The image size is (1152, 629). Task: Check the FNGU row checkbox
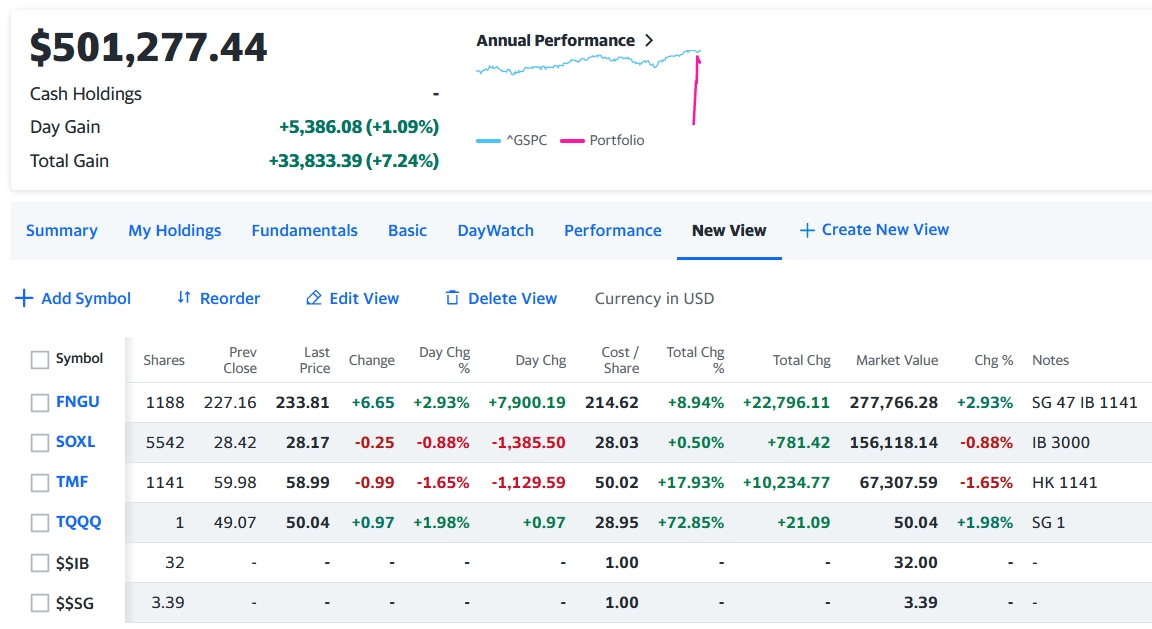coord(40,402)
